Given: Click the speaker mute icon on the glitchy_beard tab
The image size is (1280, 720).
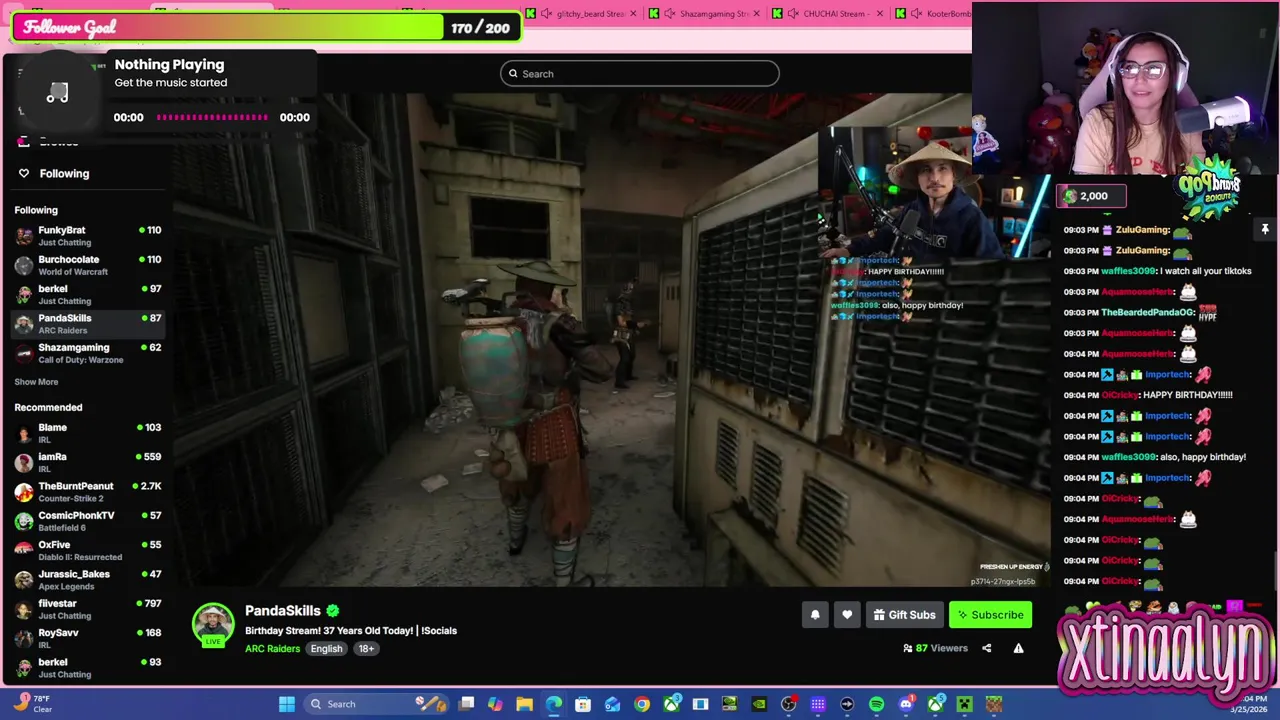Looking at the screenshot, I should 546,14.
